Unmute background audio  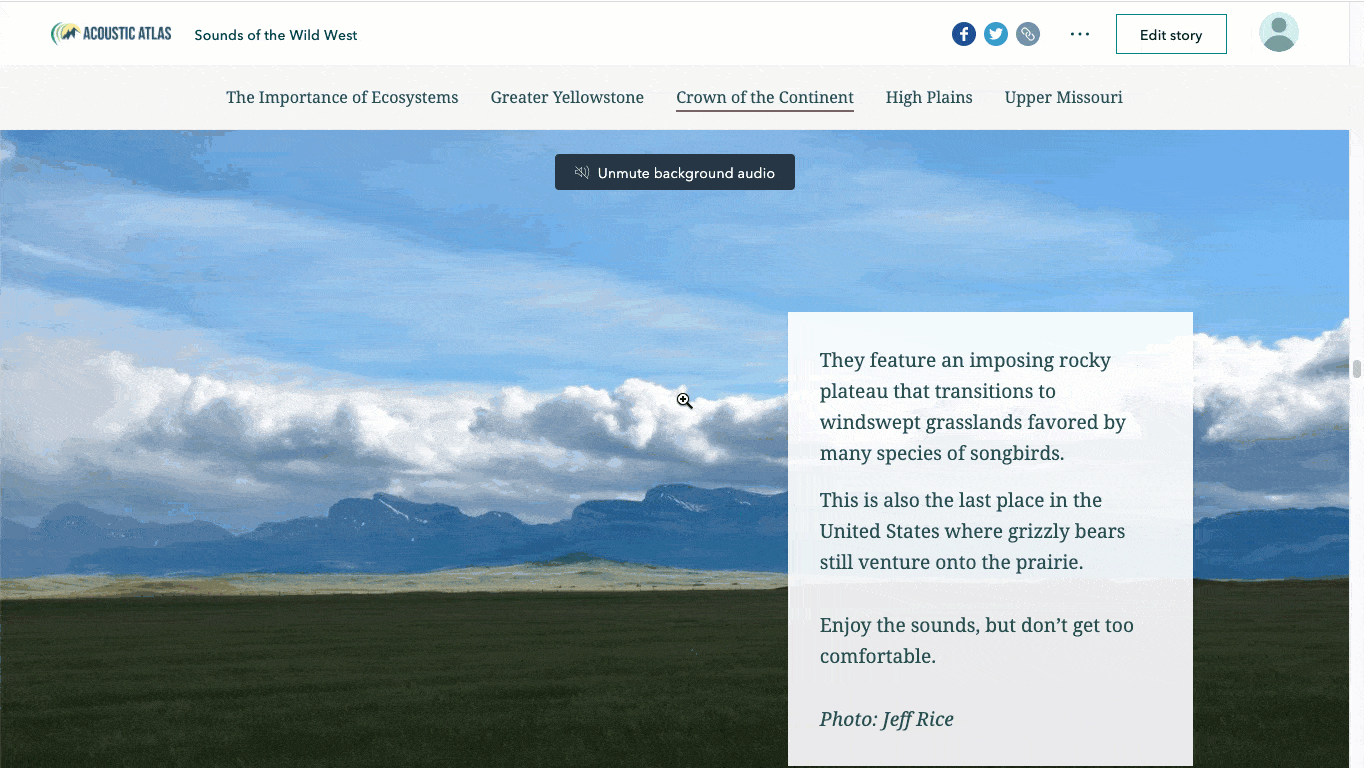coord(675,172)
